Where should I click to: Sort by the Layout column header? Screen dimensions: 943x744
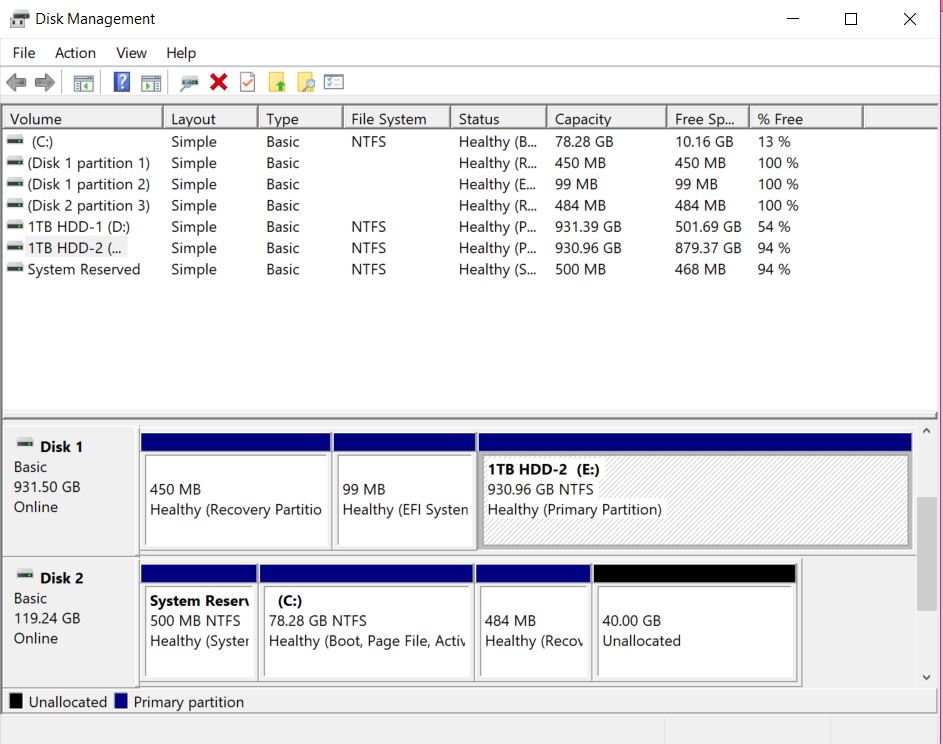pos(210,118)
